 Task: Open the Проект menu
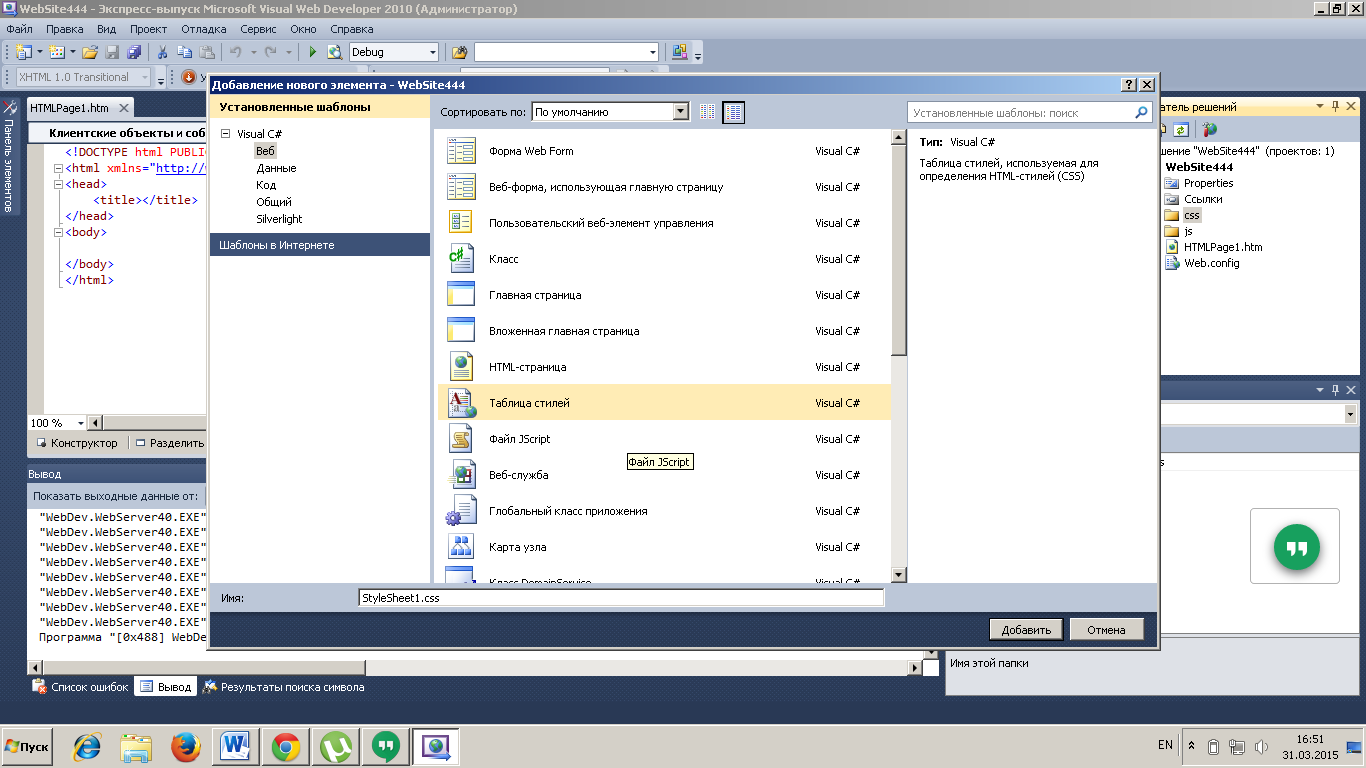tap(149, 29)
